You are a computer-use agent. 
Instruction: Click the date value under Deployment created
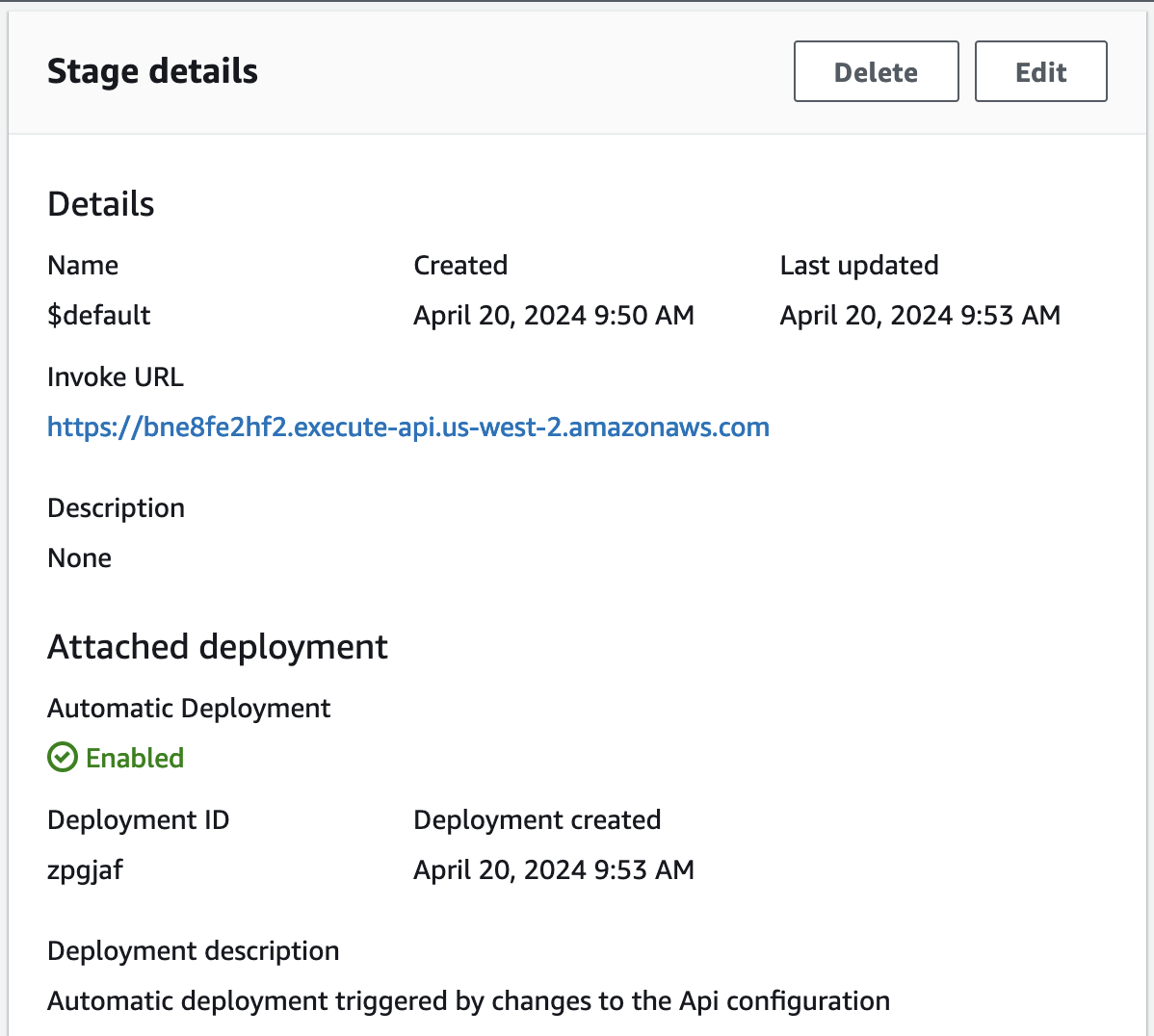click(x=553, y=869)
